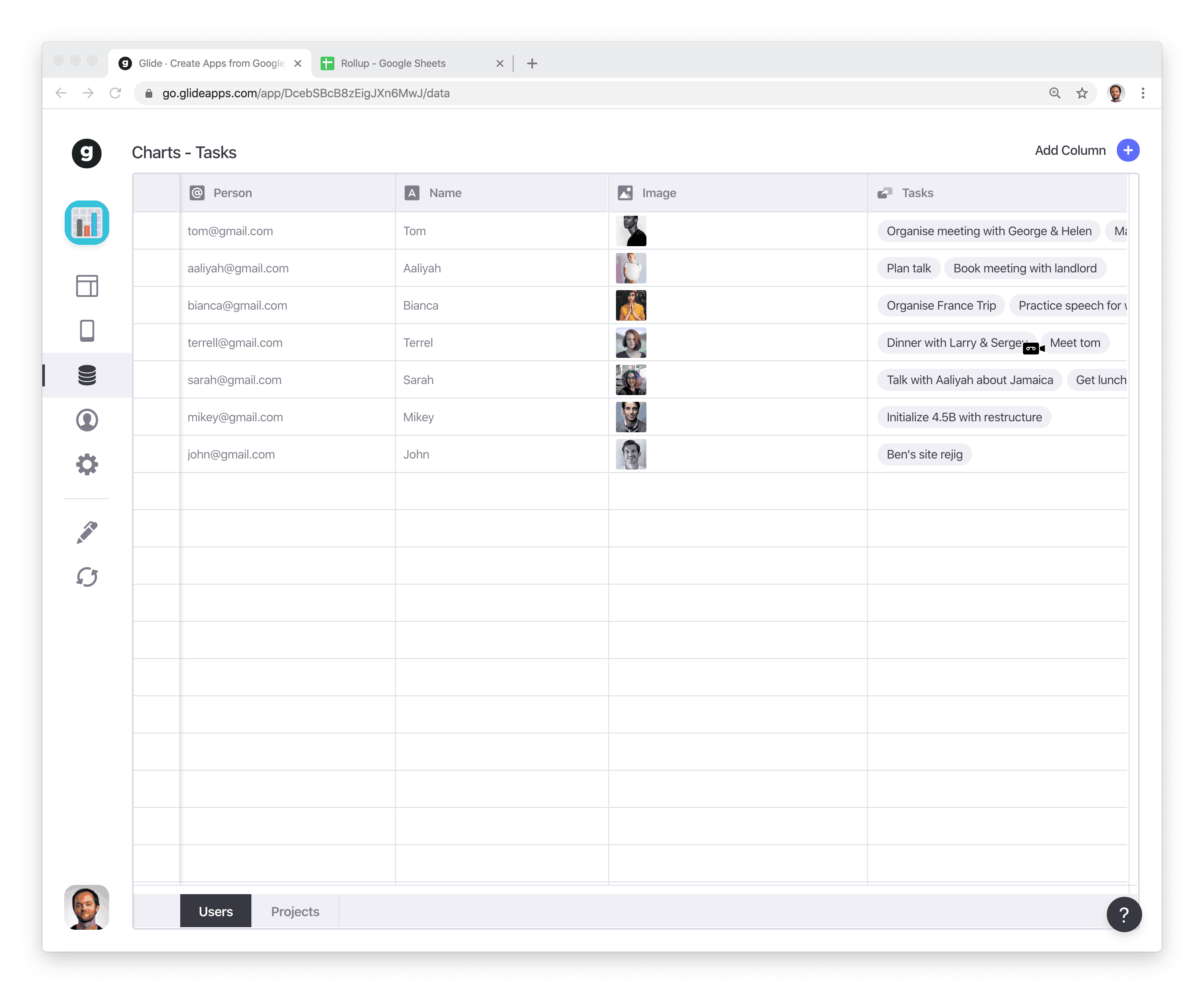
Task: Open the user profile sidebar icon
Action: pyautogui.click(x=86, y=420)
